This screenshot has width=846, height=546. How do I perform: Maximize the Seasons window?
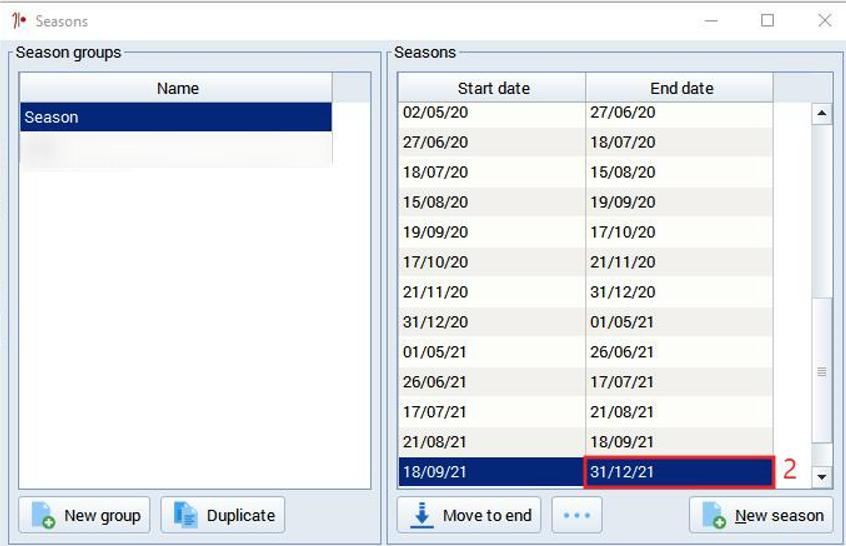[x=767, y=21]
